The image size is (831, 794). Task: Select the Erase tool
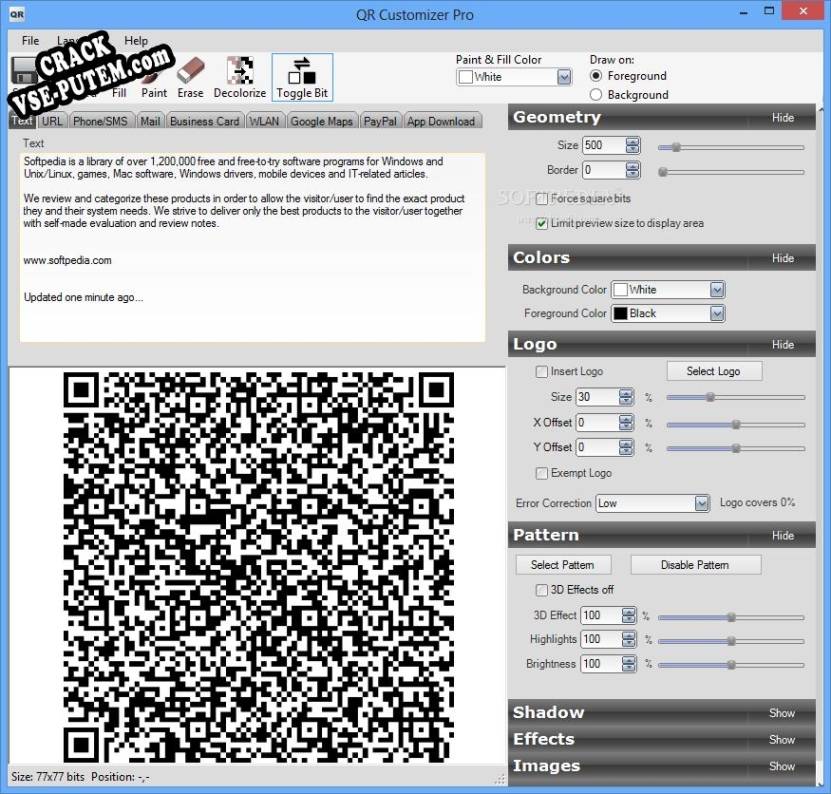click(x=190, y=78)
